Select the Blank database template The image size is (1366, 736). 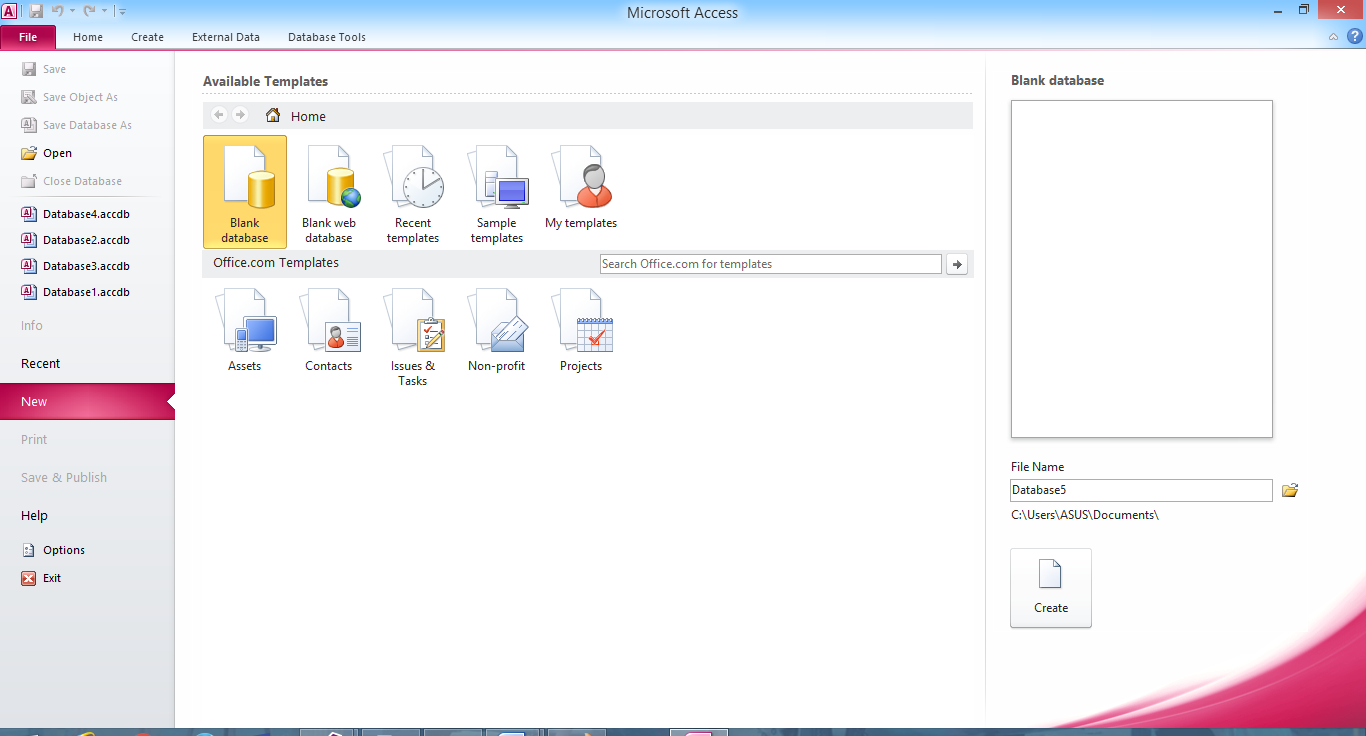click(244, 192)
